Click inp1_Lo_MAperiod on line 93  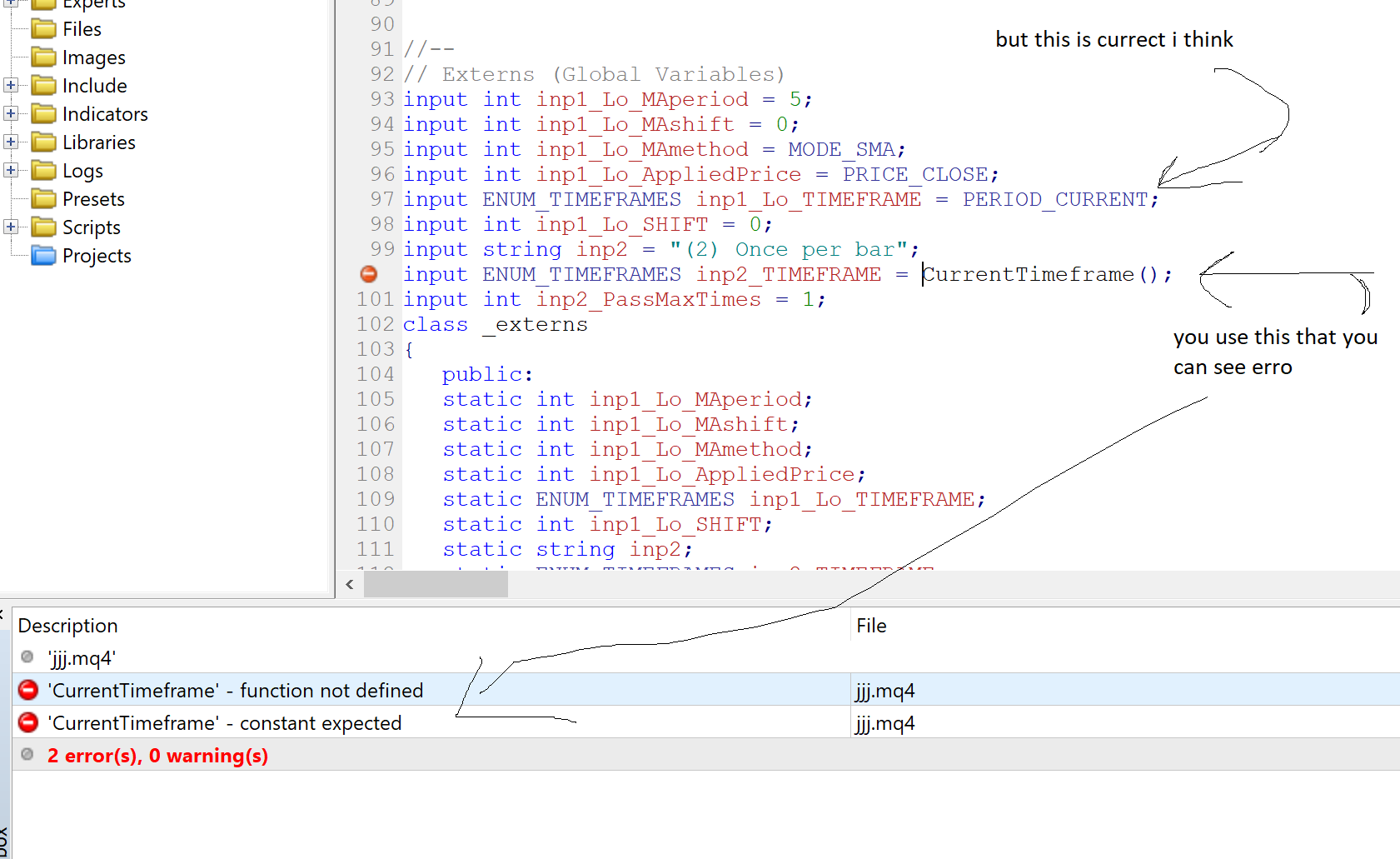click(642, 99)
